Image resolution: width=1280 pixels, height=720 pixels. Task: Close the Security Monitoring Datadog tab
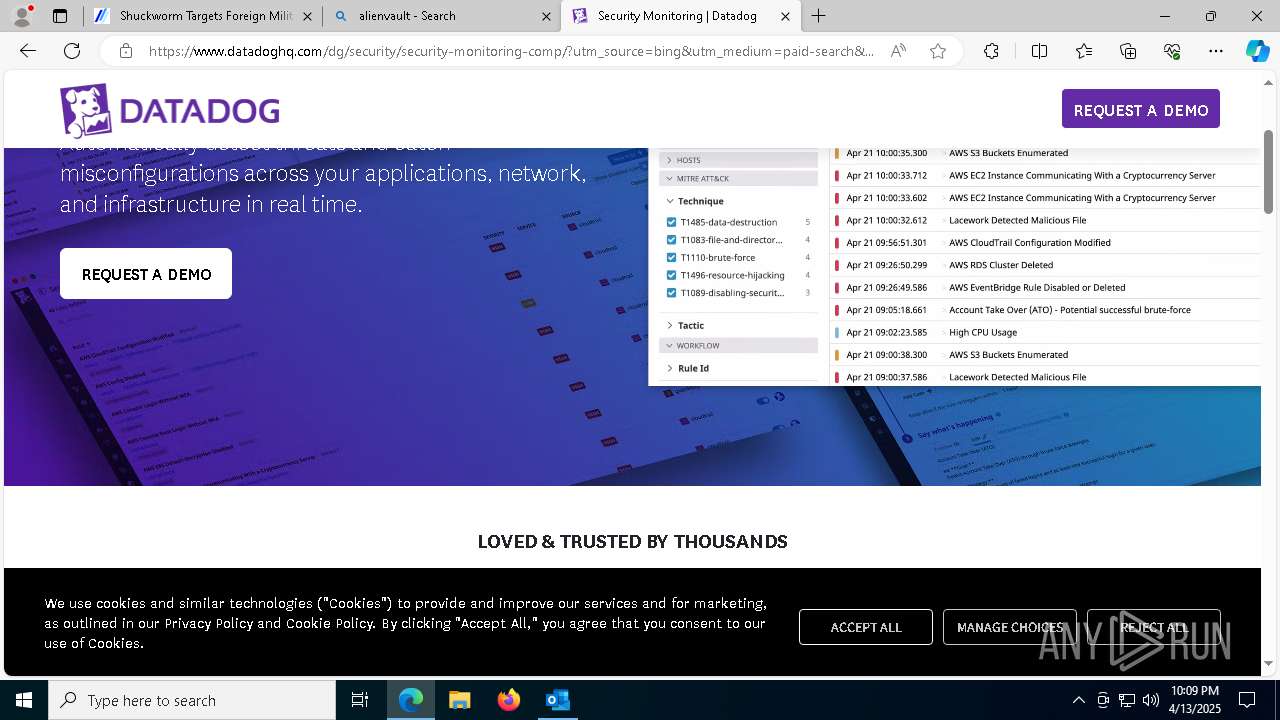[785, 16]
